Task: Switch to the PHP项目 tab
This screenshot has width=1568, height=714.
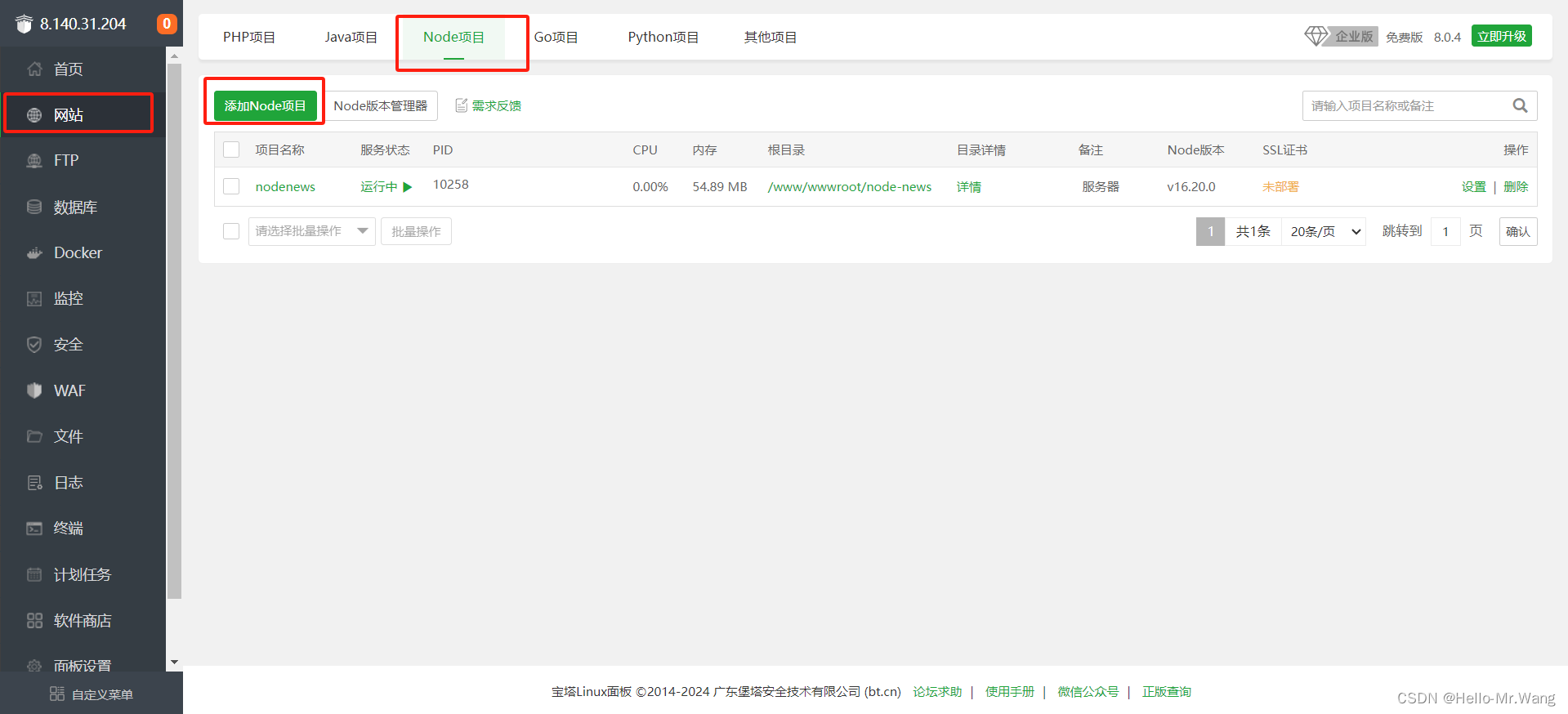Action: tap(249, 37)
